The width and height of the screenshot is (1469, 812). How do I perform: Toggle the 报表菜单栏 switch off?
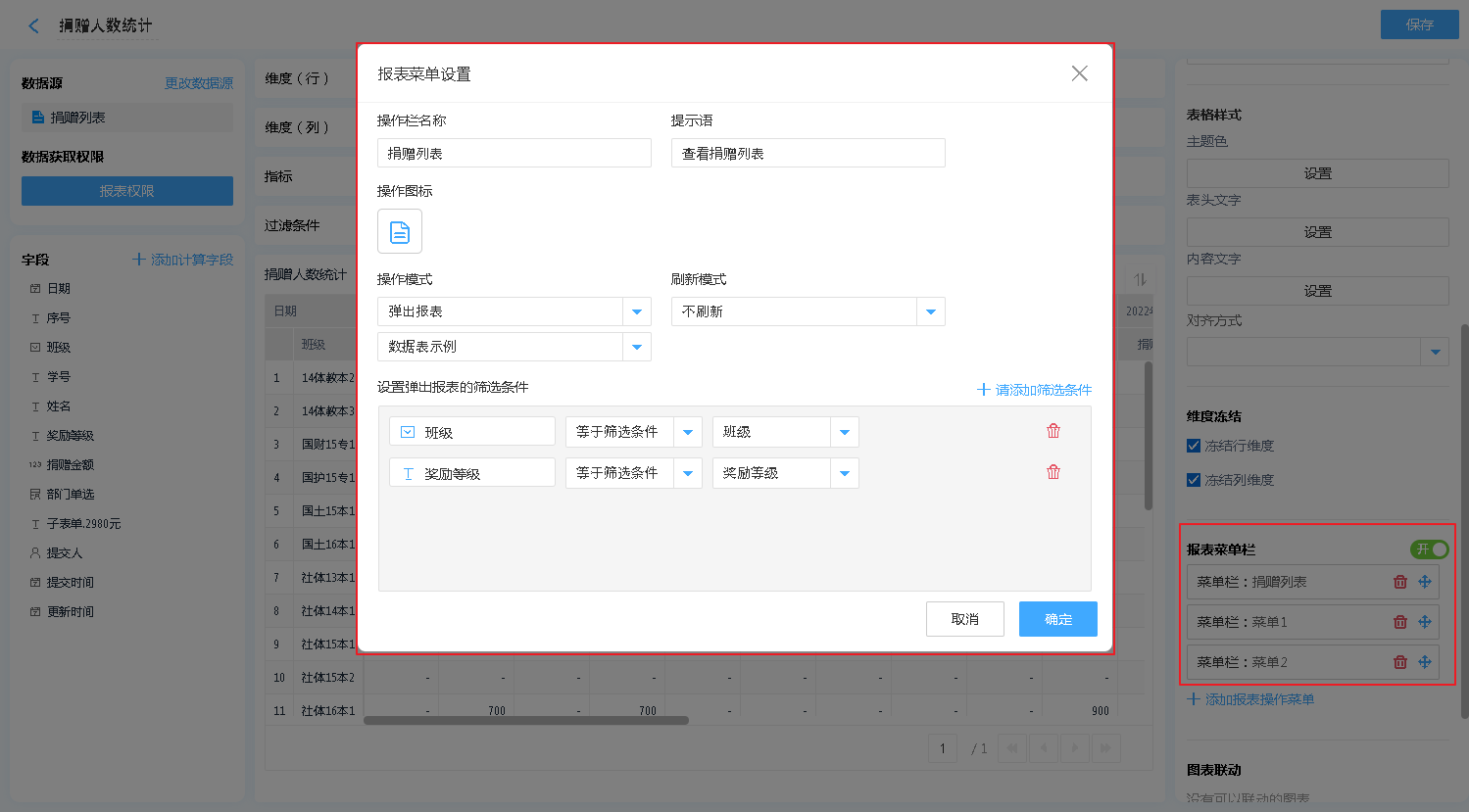click(x=1429, y=549)
